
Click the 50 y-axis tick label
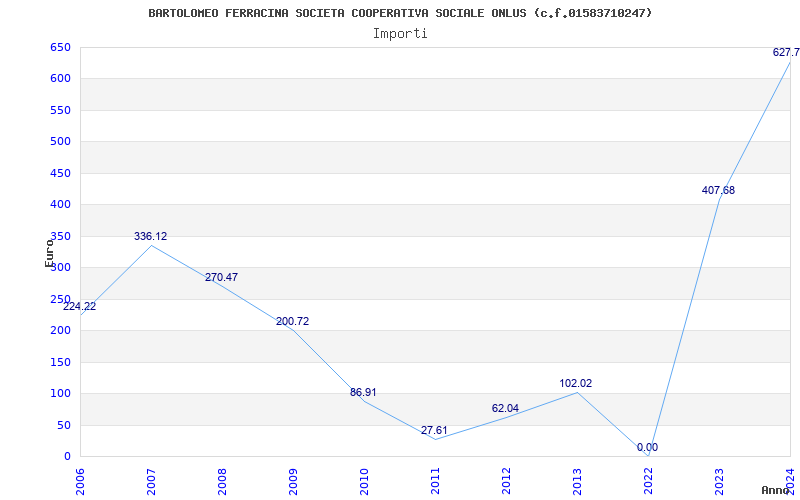click(x=63, y=425)
